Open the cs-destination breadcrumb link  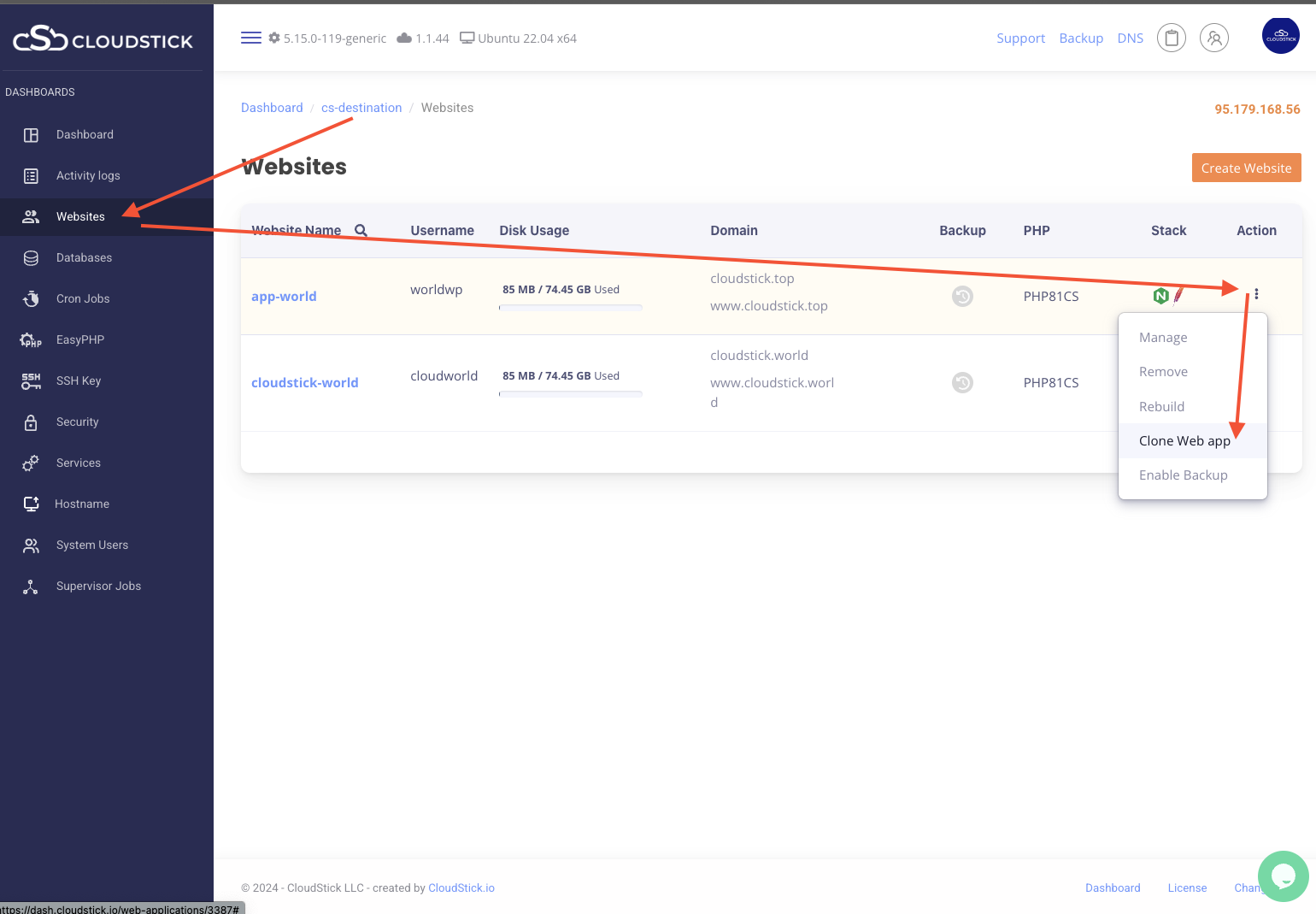(361, 107)
